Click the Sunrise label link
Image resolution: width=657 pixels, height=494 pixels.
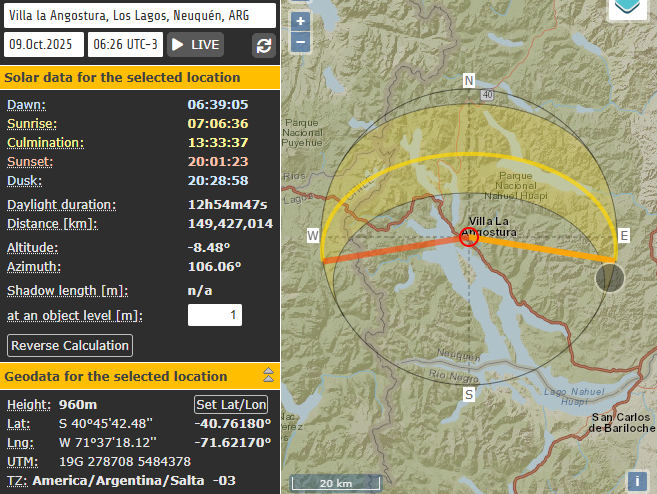click(30, 123)
